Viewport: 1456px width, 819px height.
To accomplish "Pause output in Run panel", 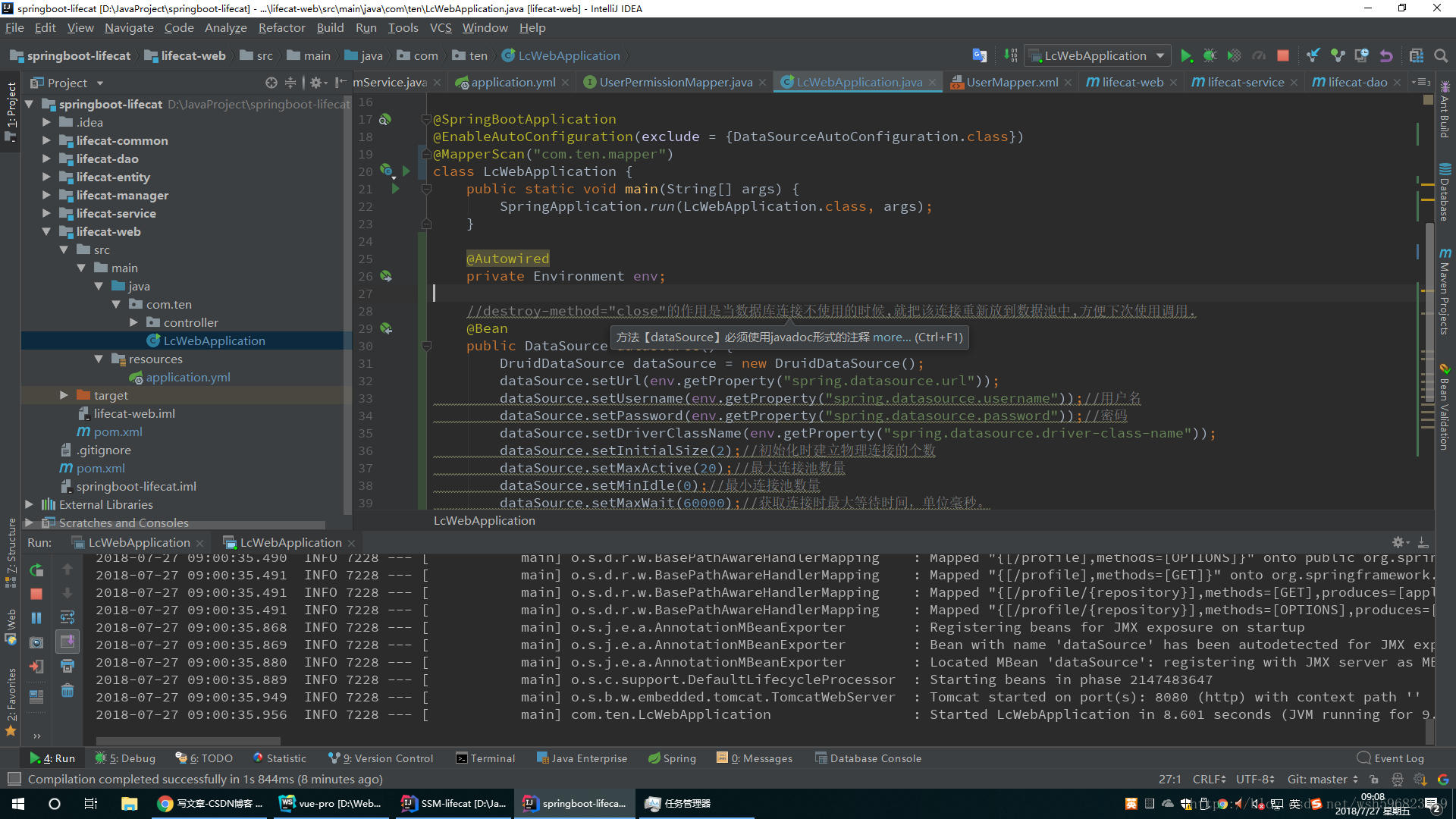I will [x=36, y=619].
